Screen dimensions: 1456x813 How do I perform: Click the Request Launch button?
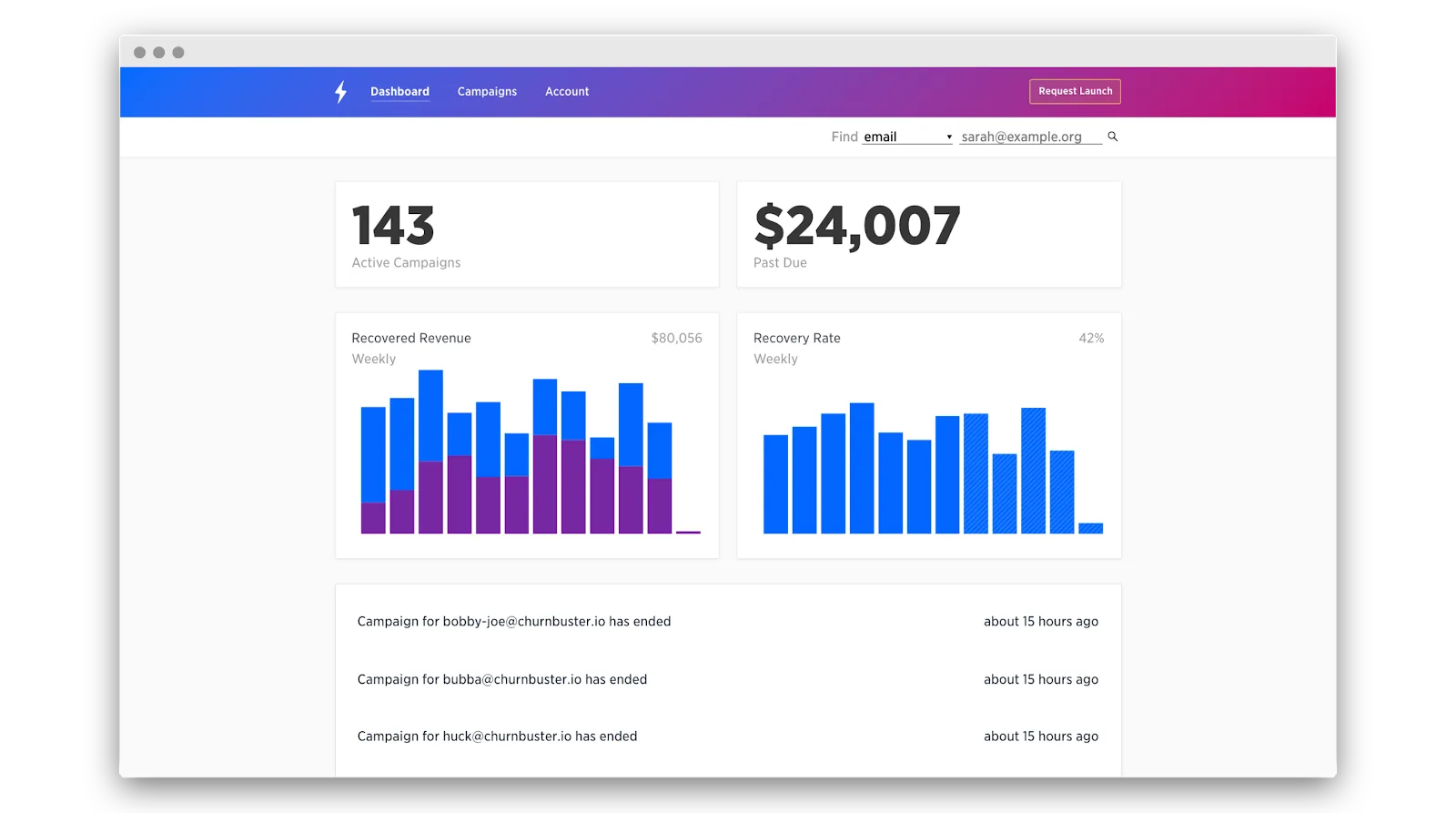(1075, 91)
